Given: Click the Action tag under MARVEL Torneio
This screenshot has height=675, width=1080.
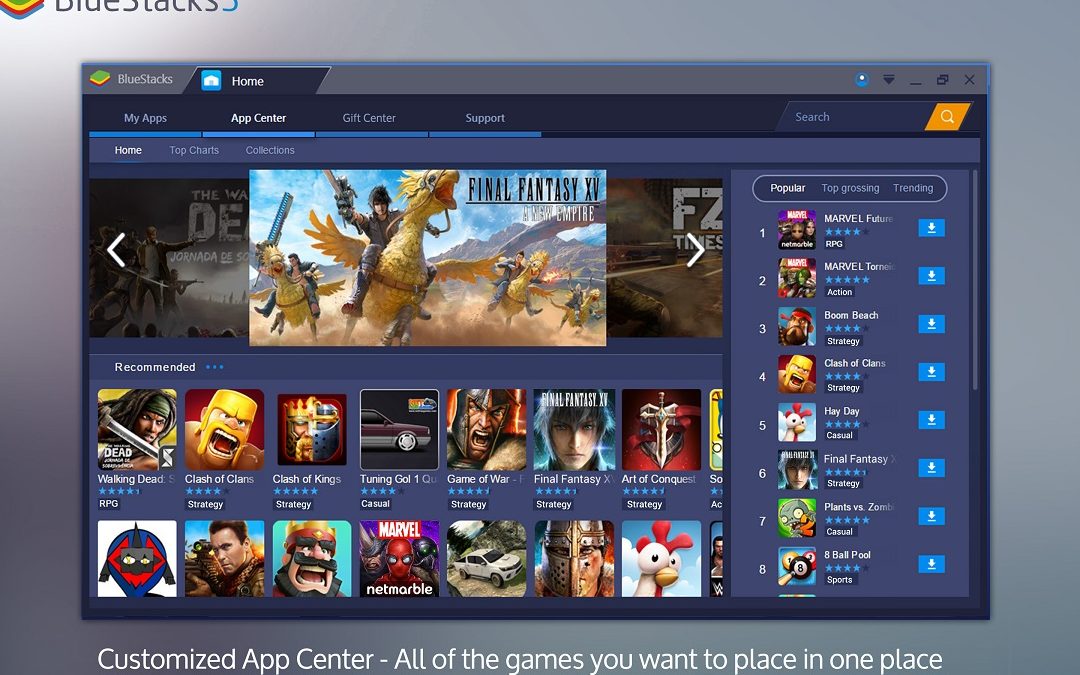Looking at the screenshot, I should (840, 292).
